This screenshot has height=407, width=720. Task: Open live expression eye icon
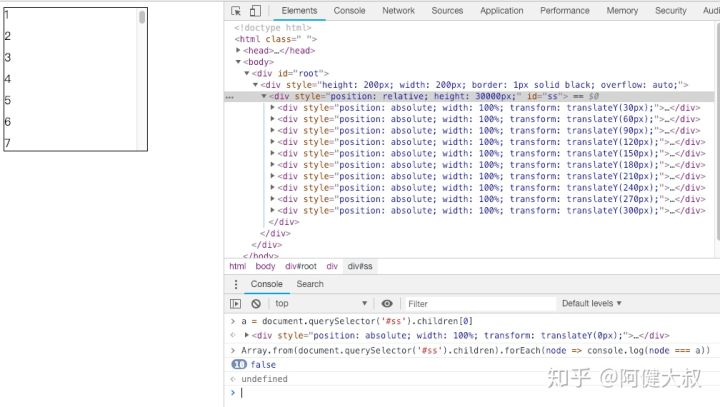[x=387, y=304]
